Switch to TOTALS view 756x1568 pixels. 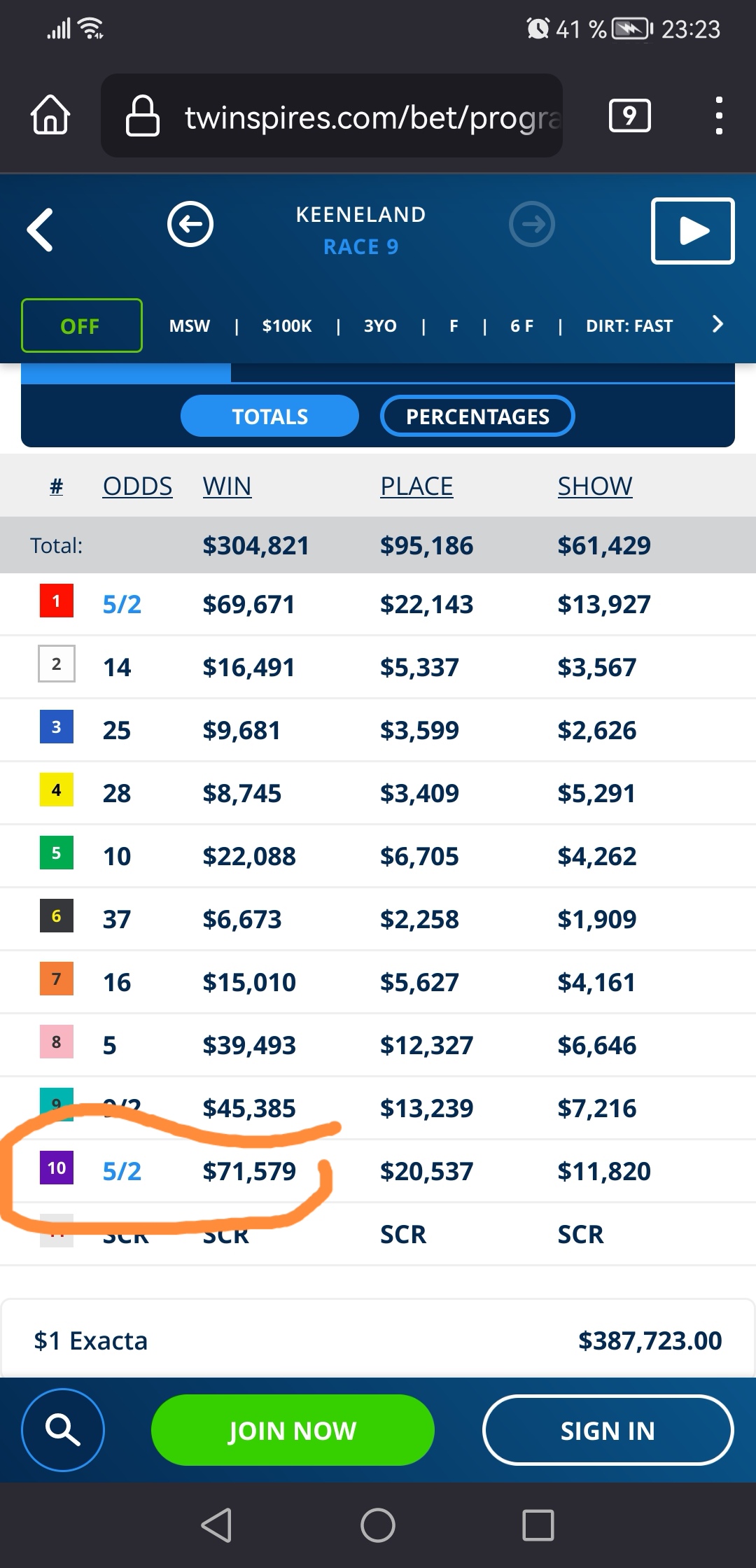[269, 416]
